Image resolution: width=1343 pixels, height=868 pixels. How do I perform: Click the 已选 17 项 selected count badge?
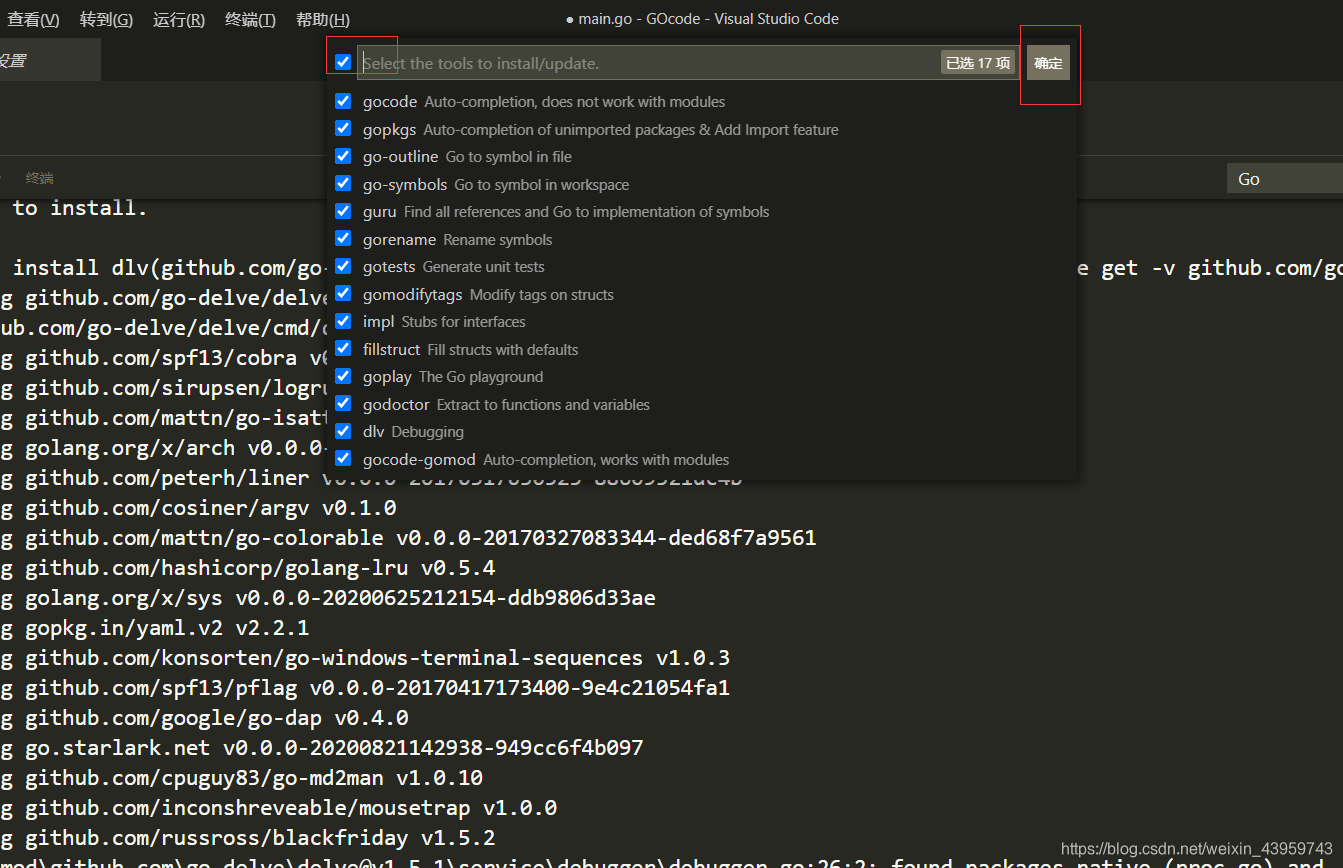(x=978, y=63)
